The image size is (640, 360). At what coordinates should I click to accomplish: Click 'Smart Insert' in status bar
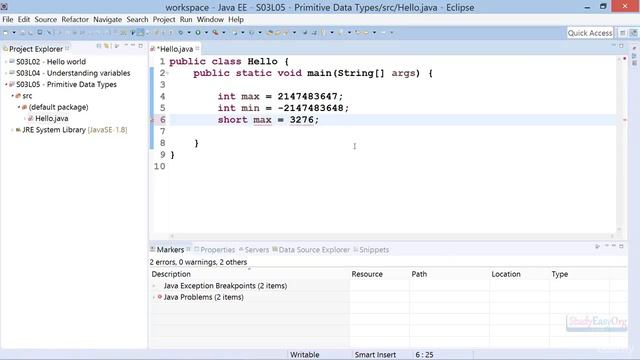[x=375, y=355]
